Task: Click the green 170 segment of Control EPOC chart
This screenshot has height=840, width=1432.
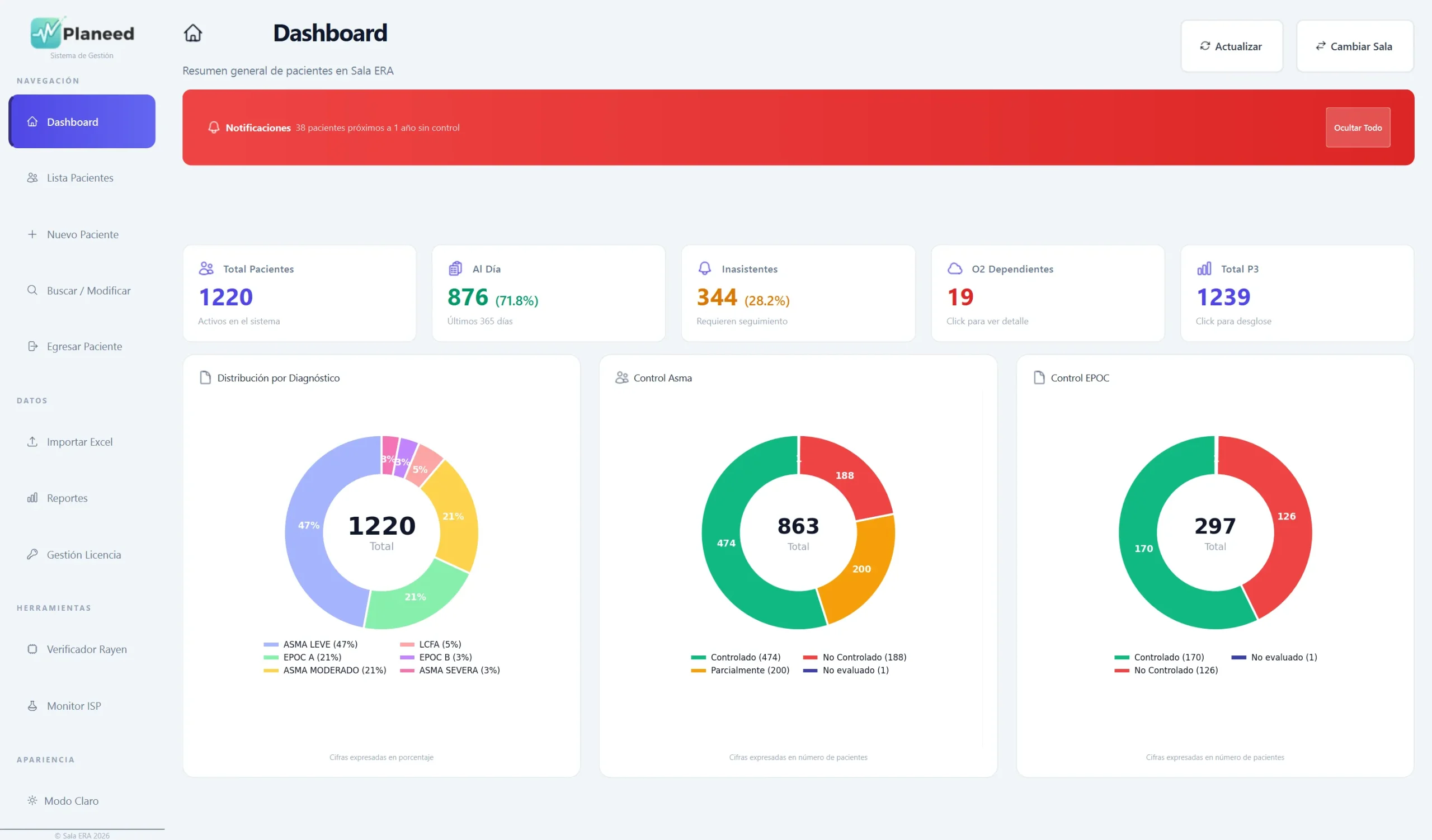Action: tap(1144, 548)
